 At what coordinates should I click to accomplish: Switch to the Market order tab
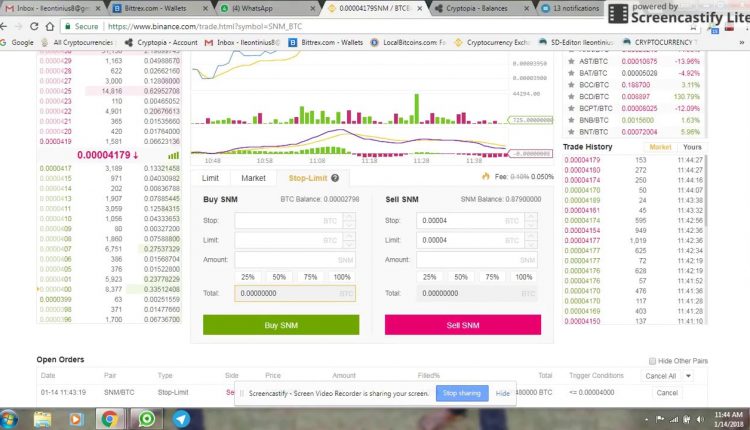pyautogui.click(x=253, y=178)
